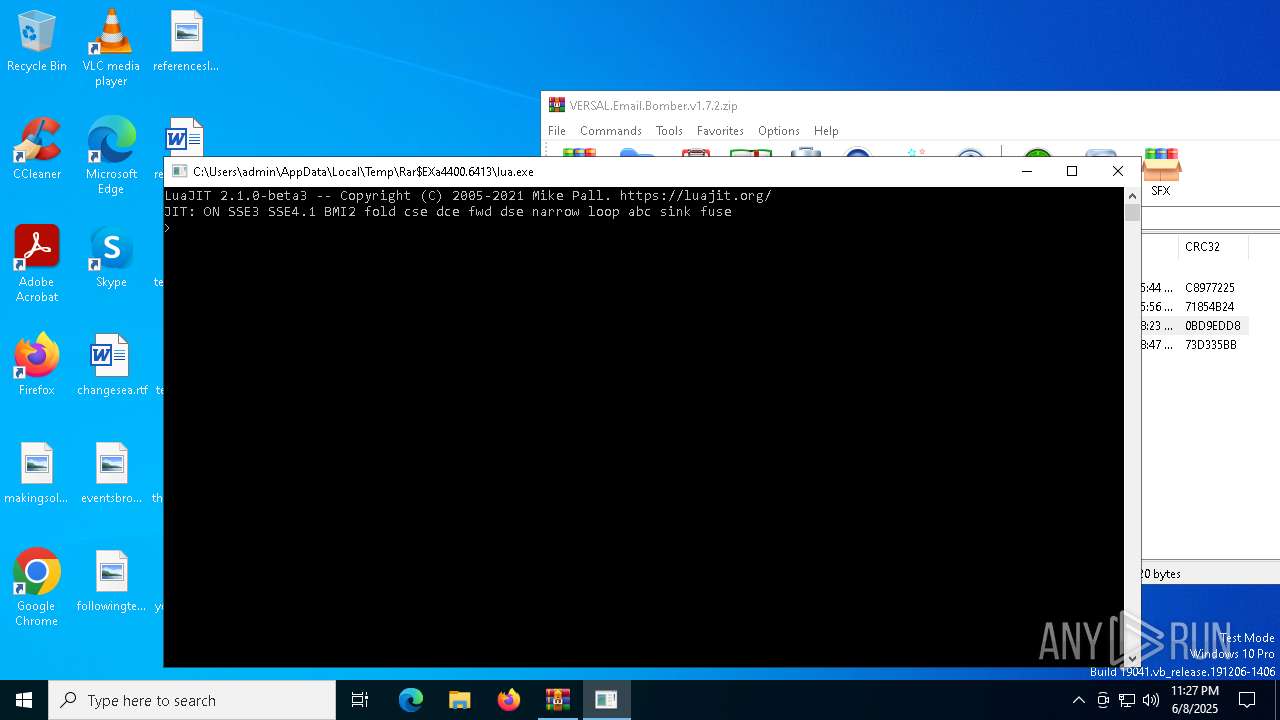Click the SFX toolbar icon in WinRAR
Image resolution: width=1280 pixels, height=720 pixels.
pos(1160,172)
